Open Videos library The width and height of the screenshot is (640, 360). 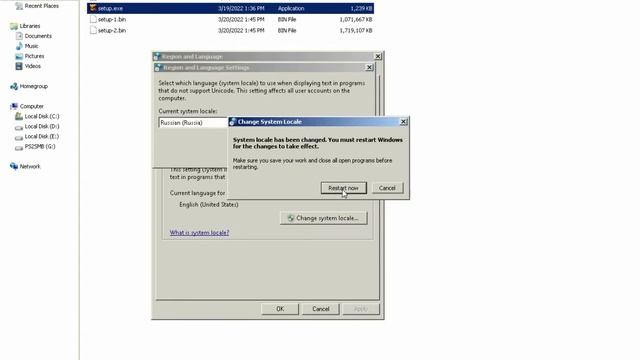point(33,66)
